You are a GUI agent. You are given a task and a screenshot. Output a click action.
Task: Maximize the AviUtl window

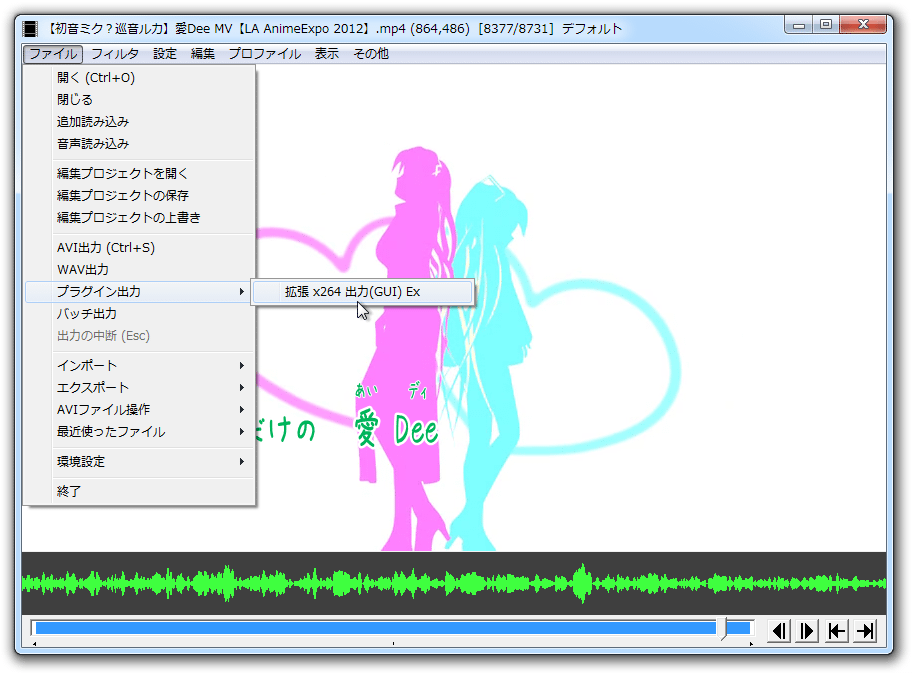[826, 25]
